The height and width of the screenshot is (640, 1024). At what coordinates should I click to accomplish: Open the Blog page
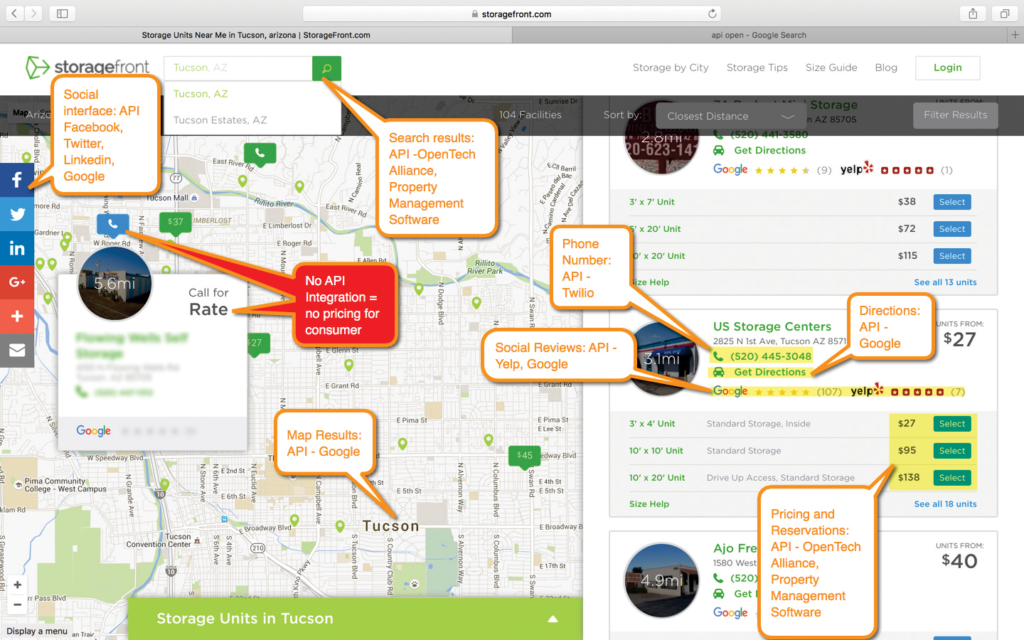click(886, 67)
